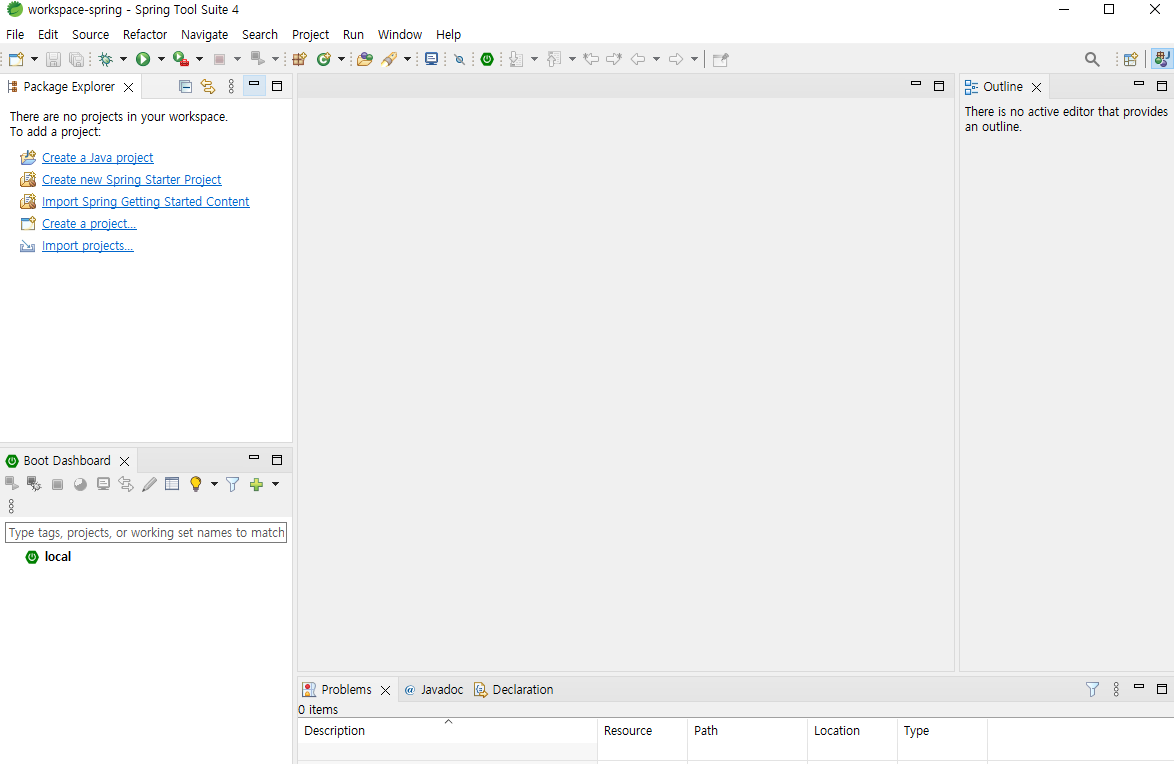The image size is (1174, 764).
Task: Open the Run configurations dropdown arrow
Action: click(161, 59)
